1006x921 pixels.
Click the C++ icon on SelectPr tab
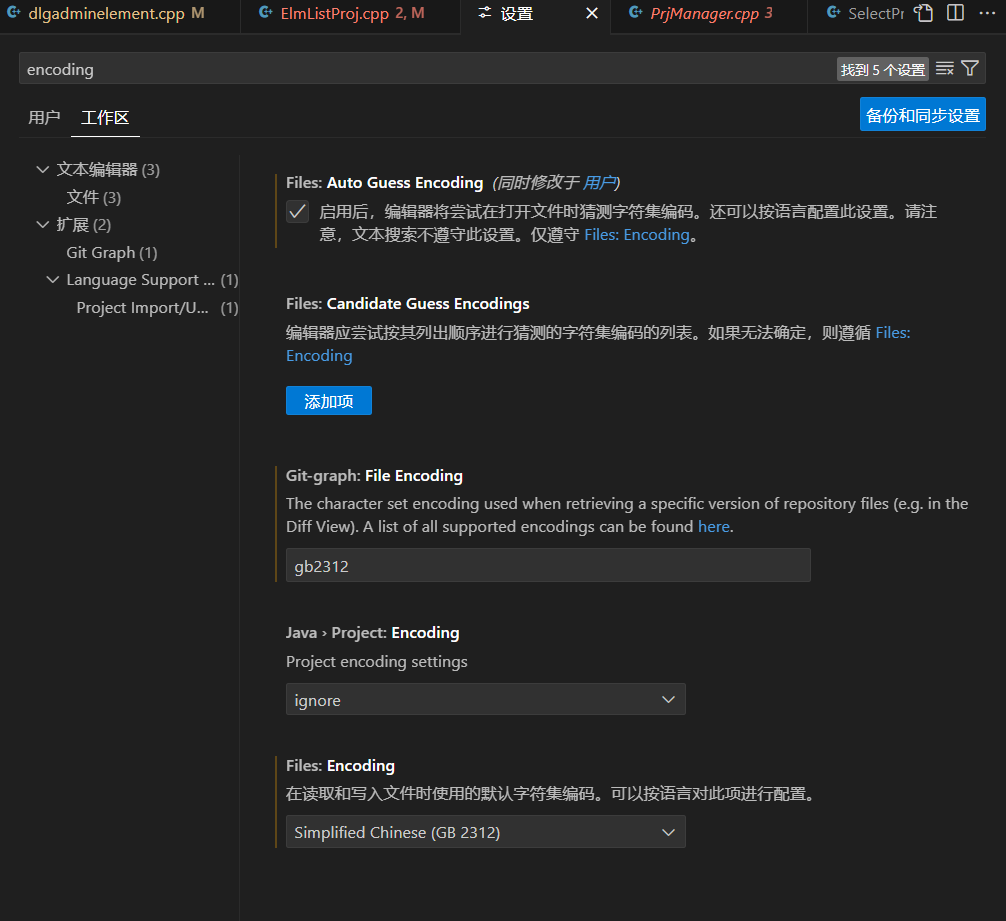(832, 13)
